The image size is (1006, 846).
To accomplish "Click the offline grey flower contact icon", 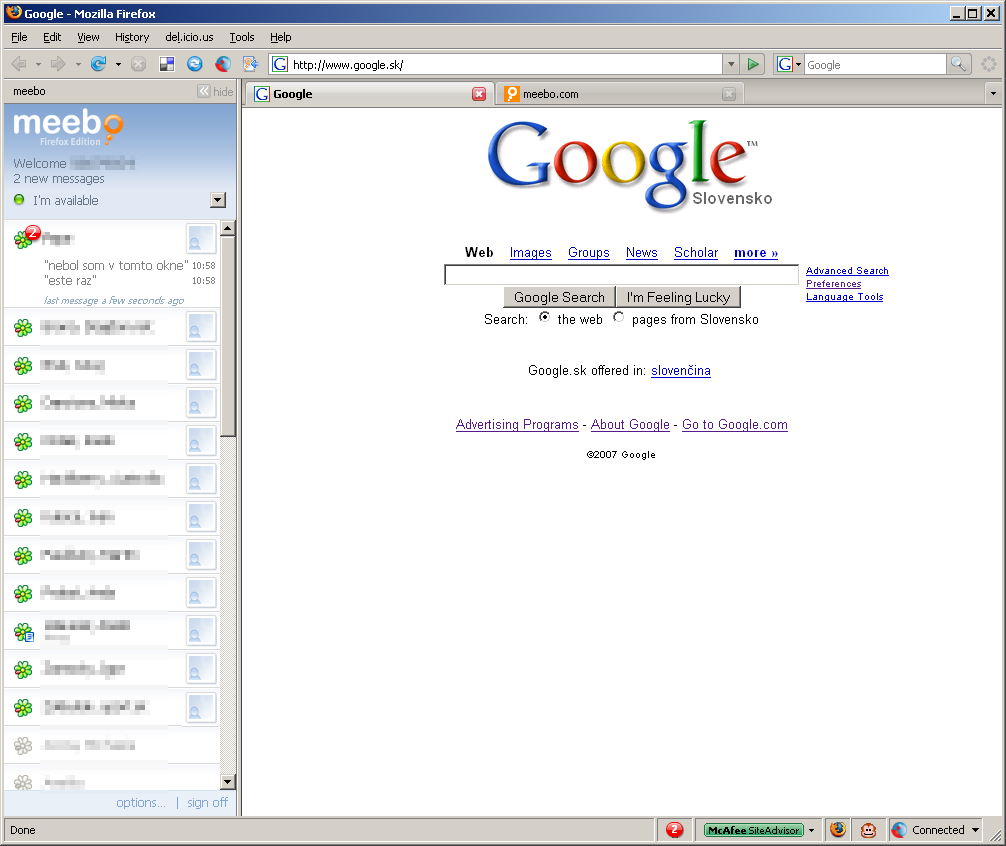I will point(23,745).
